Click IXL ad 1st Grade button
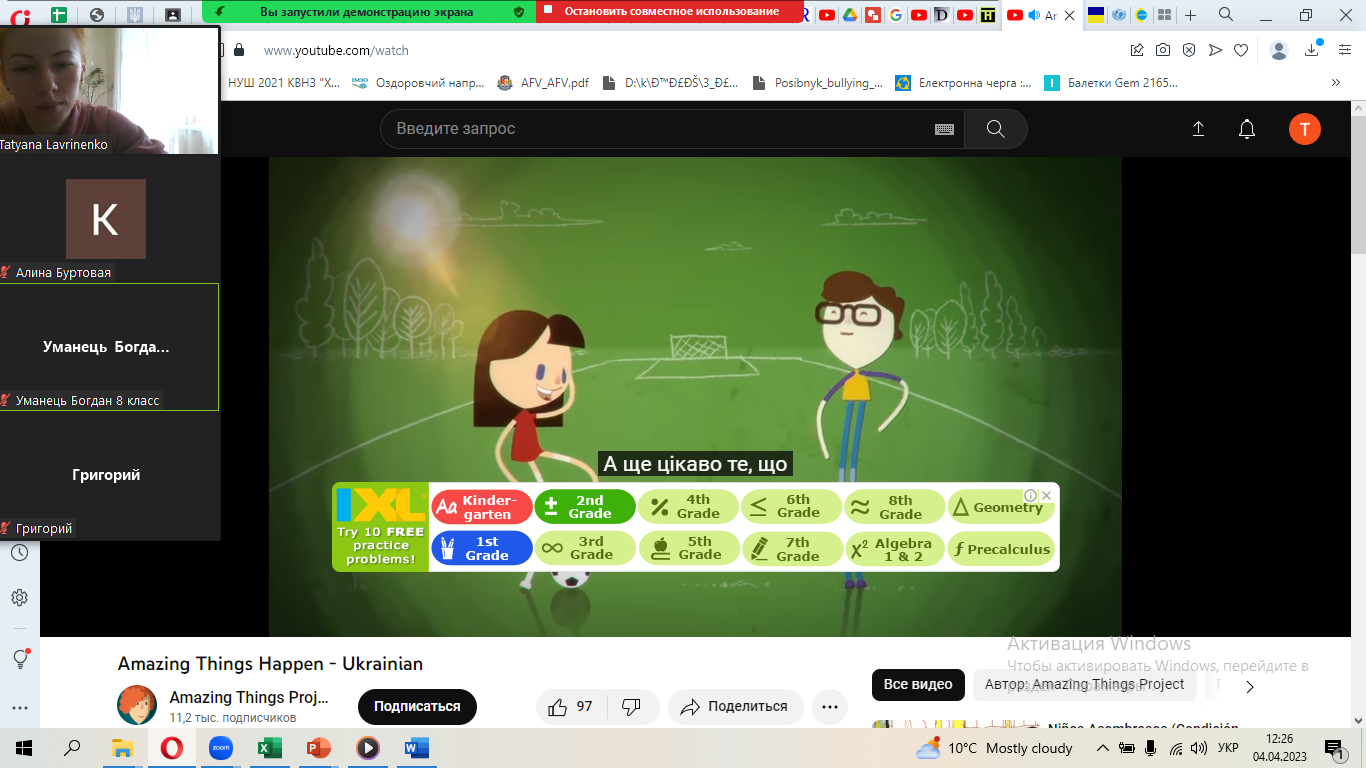Viewport: 1366px width, 768px height. pyautogui.click(x=481, y=548)
